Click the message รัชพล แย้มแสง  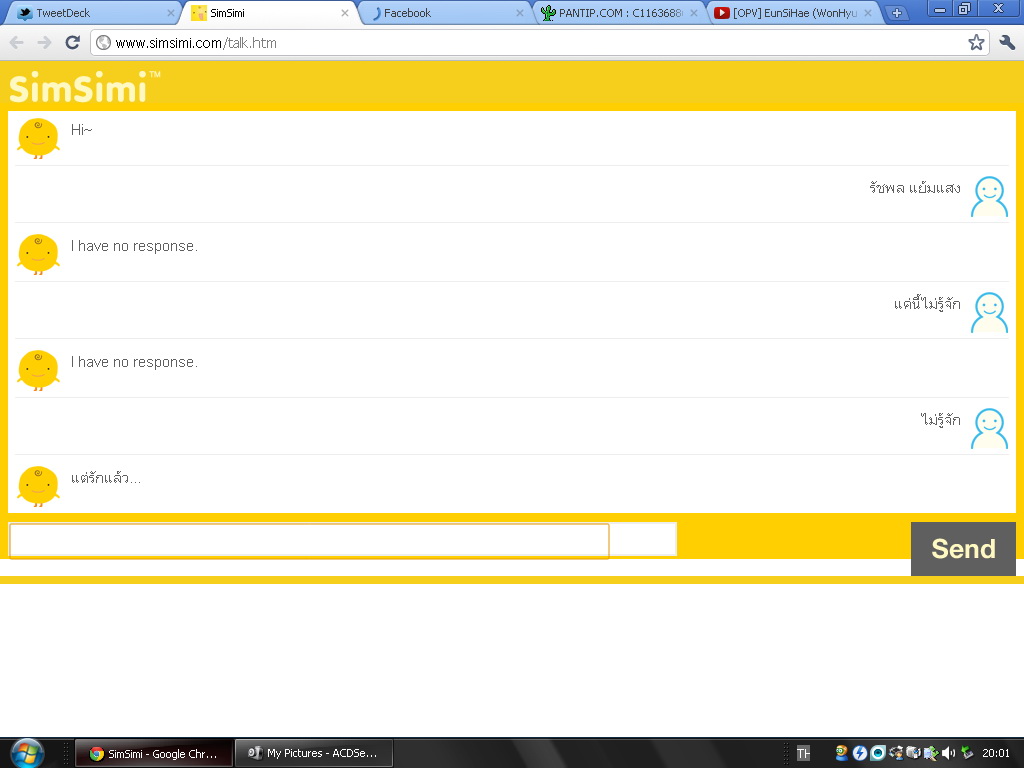click(x=914, y=188)
